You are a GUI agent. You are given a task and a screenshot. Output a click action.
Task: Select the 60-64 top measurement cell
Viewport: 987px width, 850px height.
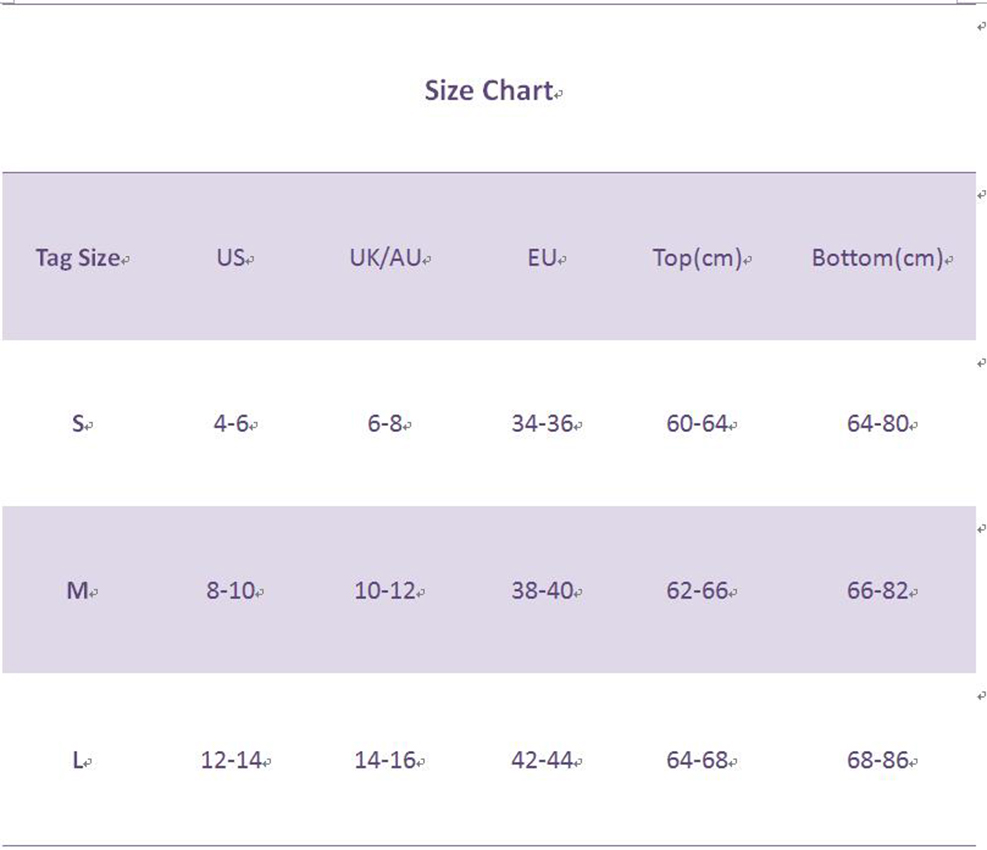pyautogui.click(x=697, y=424)
